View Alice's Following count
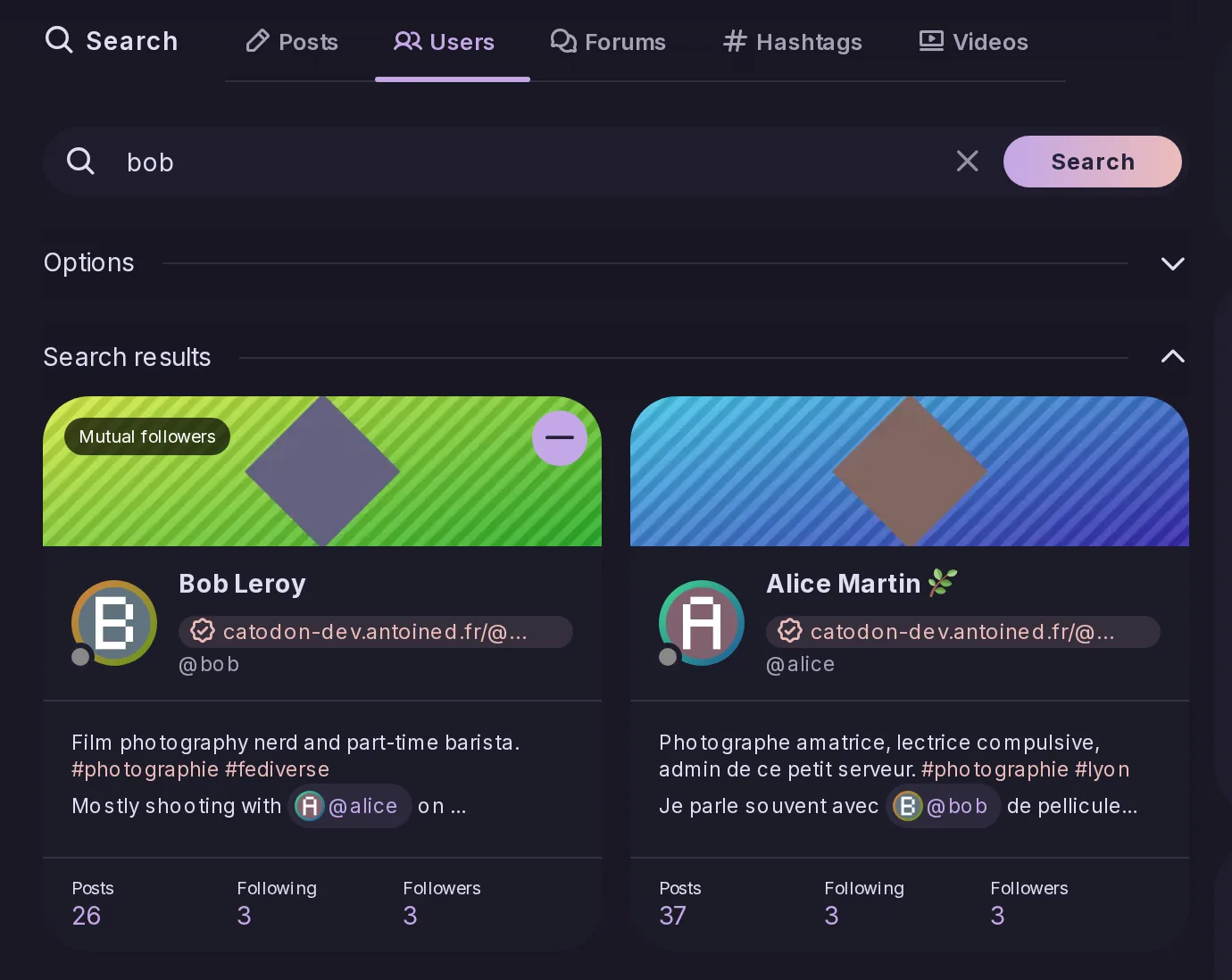 (864, 902)
